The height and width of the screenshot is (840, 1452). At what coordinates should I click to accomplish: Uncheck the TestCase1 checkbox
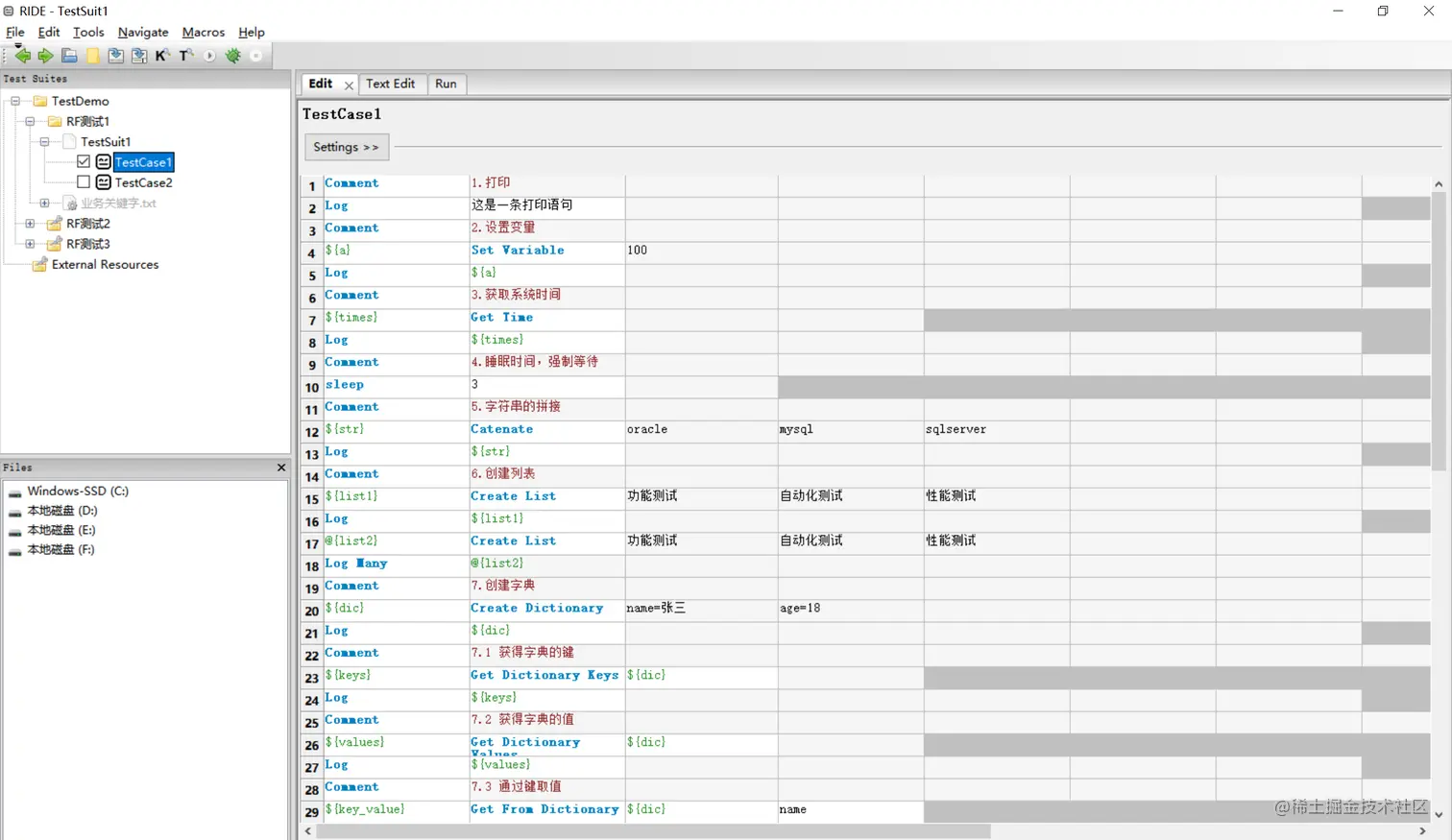tap(84, 162)
